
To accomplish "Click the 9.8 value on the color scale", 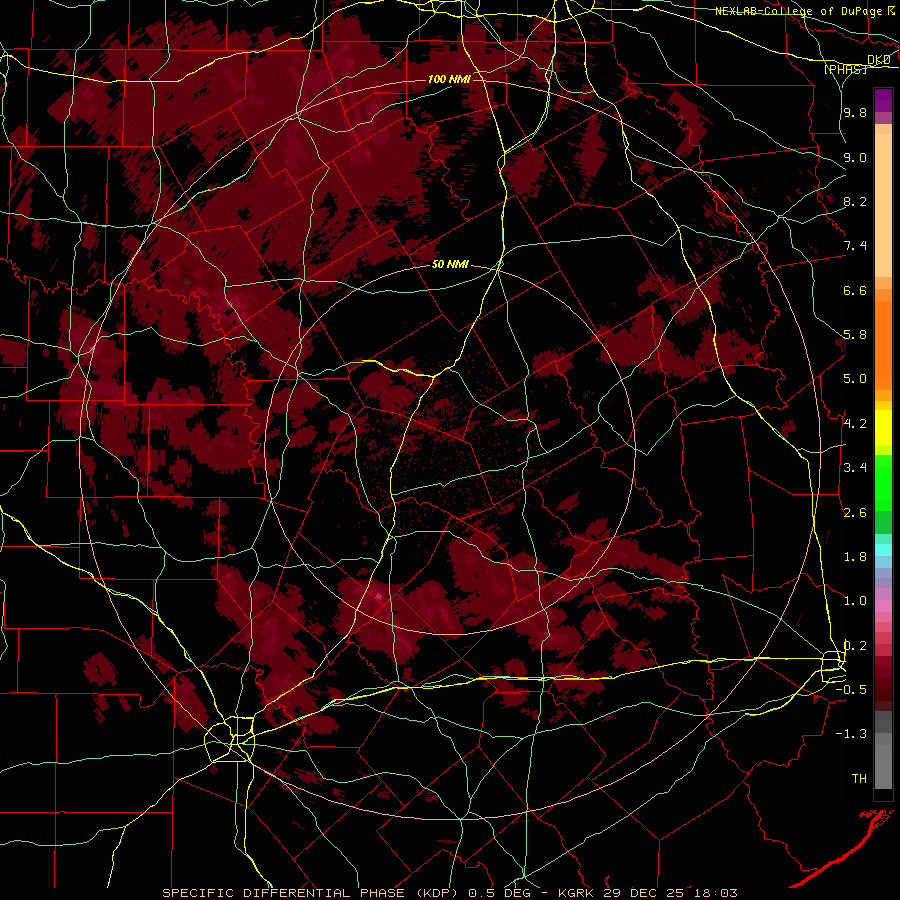I will click(x=855, y=112).
